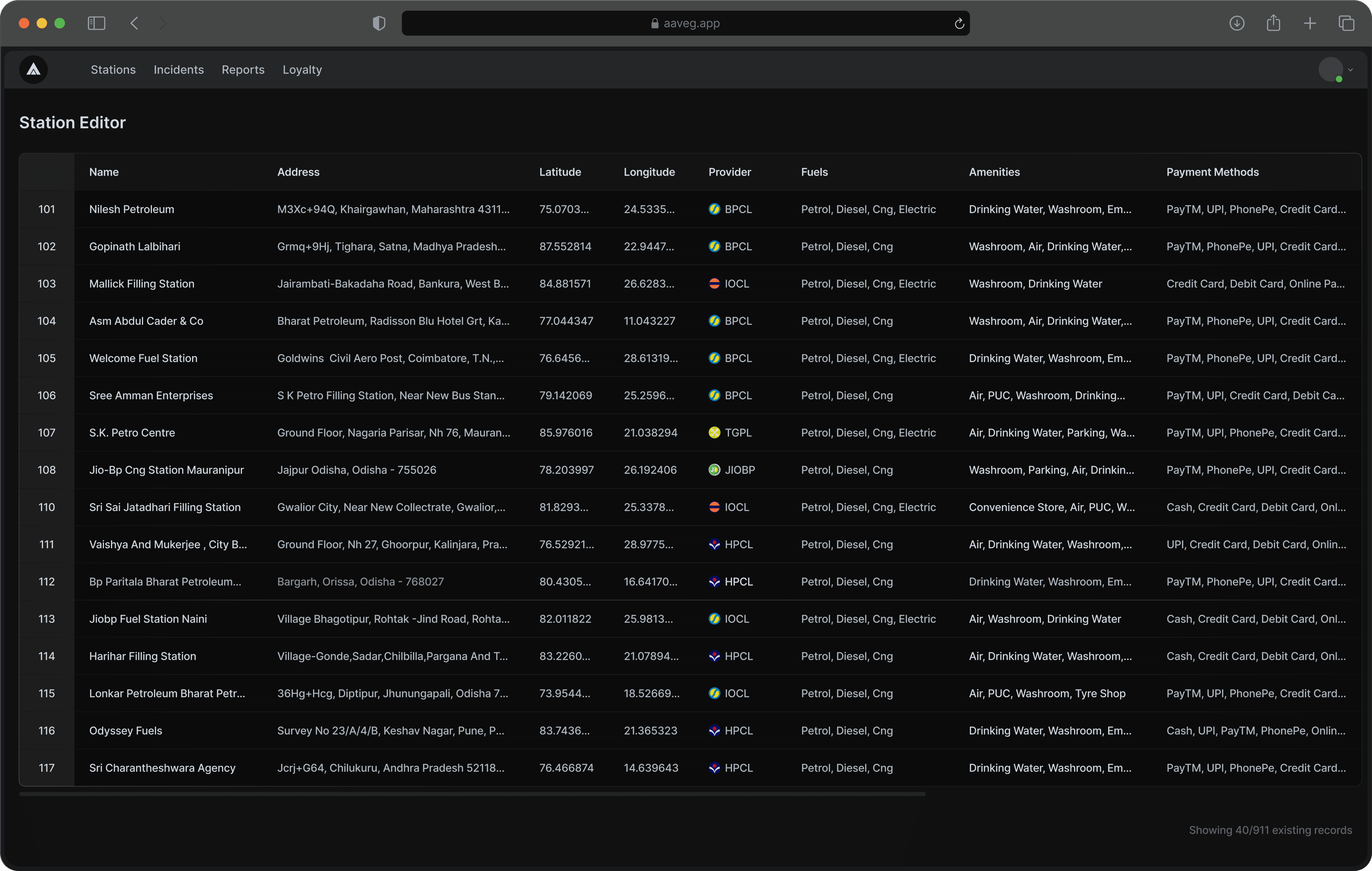Screen dimensions: 1372x871
Task: Go to the Loyalty page
Action: [x=302, y=69]
